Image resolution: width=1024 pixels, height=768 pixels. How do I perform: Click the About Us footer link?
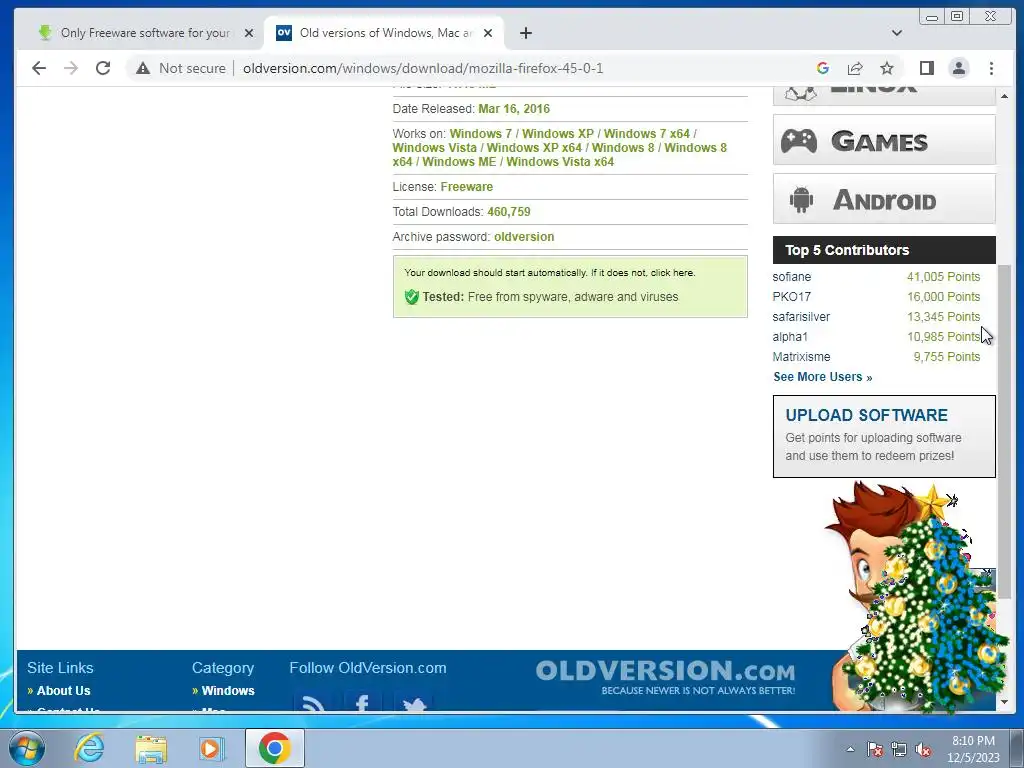pyautogui.click(x=63, y=690)
